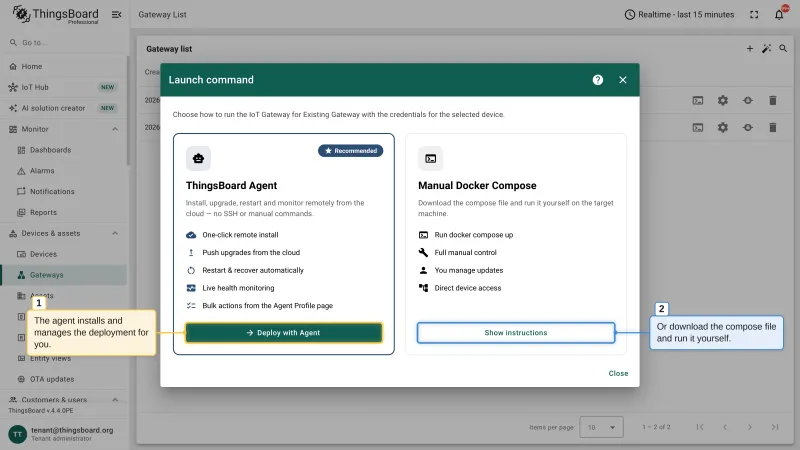Click the TT user avatar

click(17, 434)
